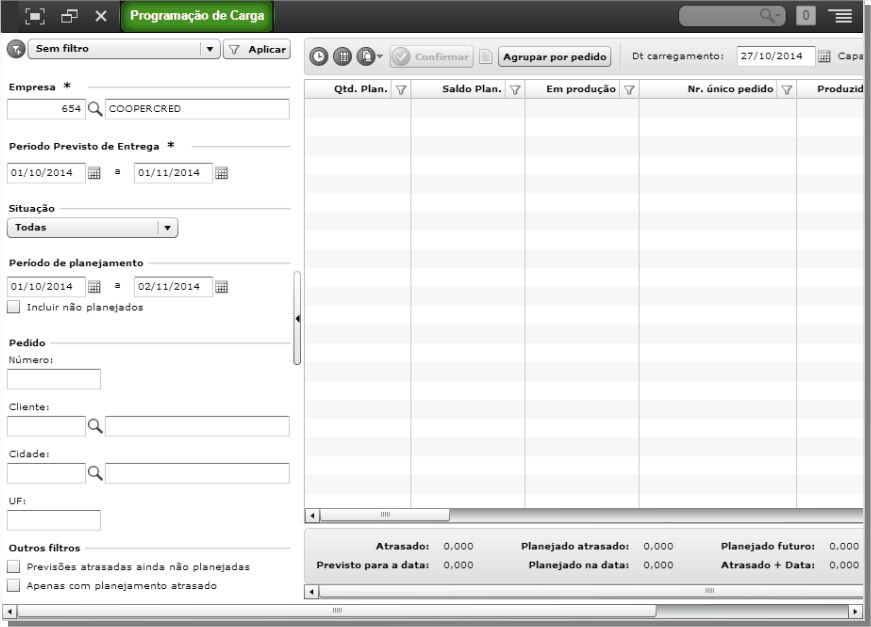871x627 pixels.
Task: Click the Período de planejamento end date field 02/11/2014
Action: [173, 287]
